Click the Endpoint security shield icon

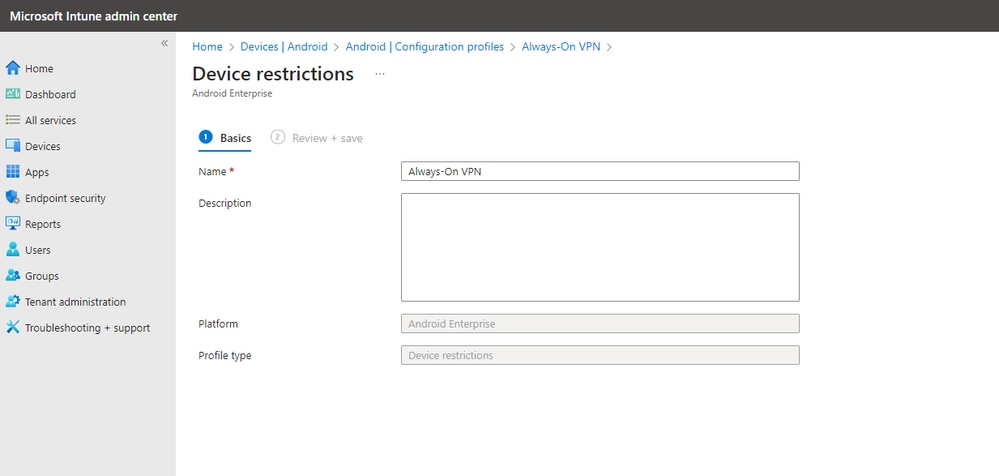pyautogui.click(x=13, y=198)
